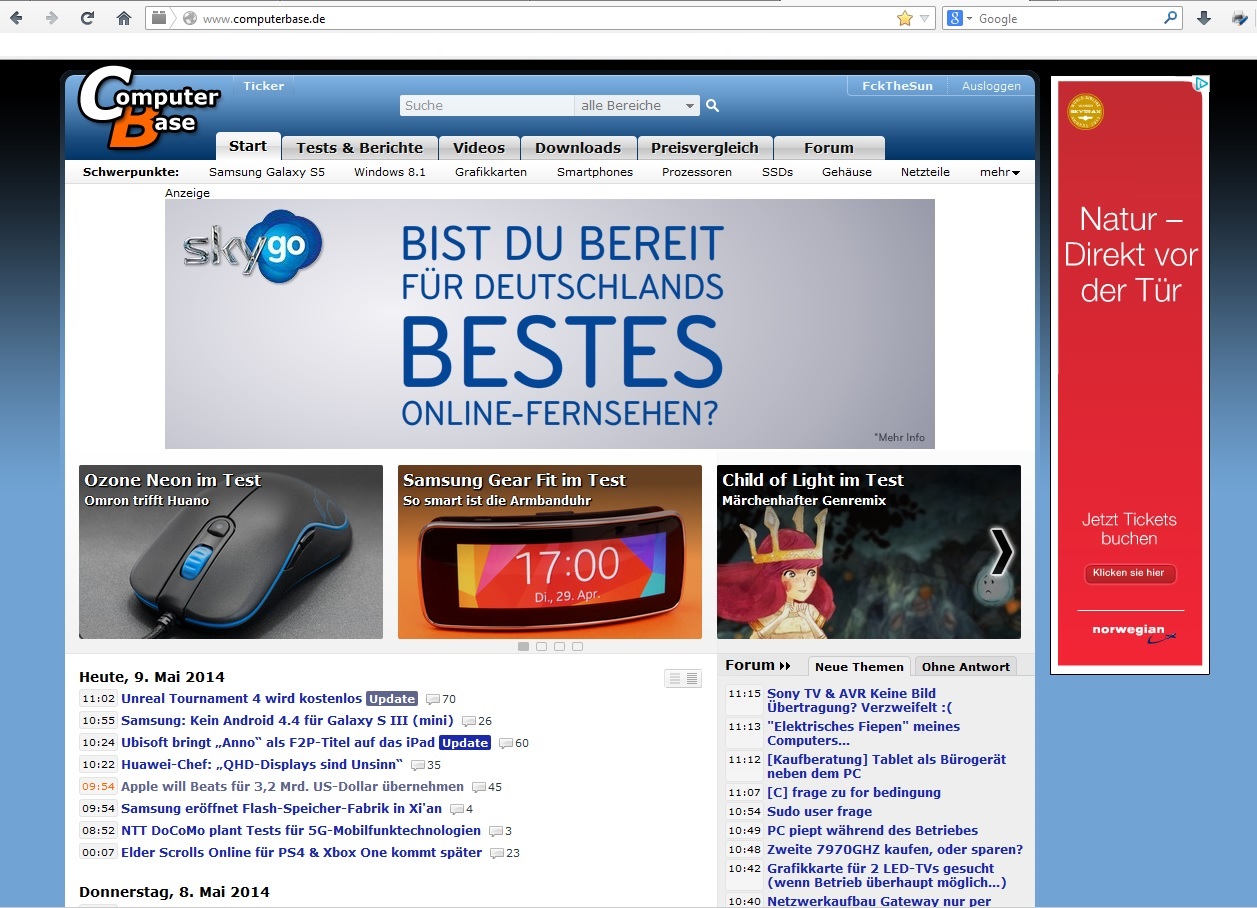1257x908 pixels.
Task: Click 'Klicken sie hier' in Norwegian ad
Action: coord(1130,573)
